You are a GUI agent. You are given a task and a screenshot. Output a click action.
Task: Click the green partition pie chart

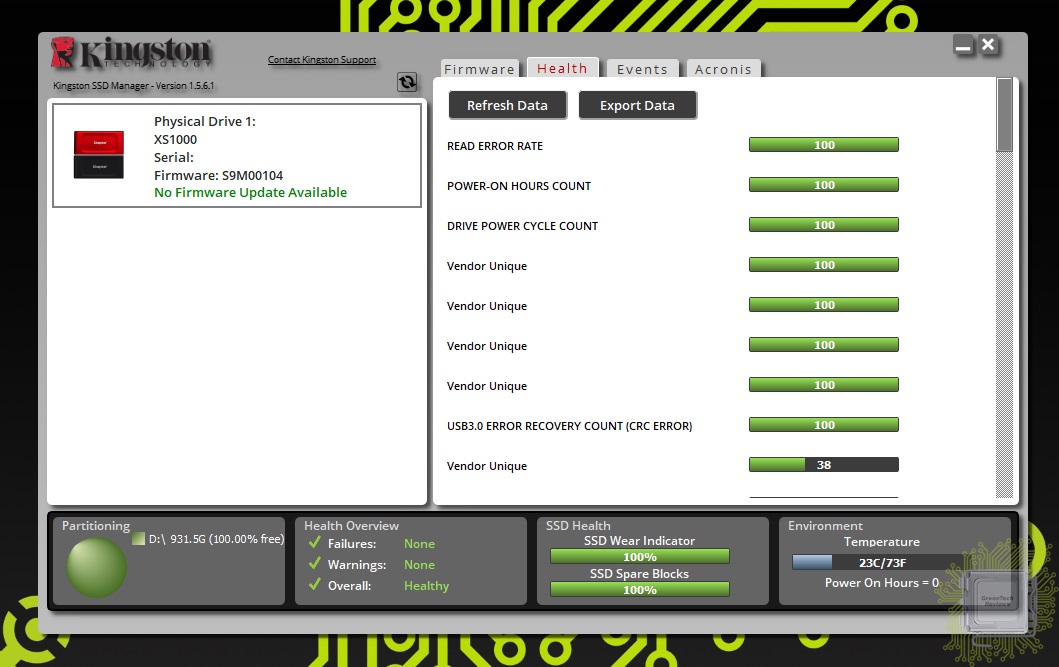pyautogui.click(x=97, y=567)
